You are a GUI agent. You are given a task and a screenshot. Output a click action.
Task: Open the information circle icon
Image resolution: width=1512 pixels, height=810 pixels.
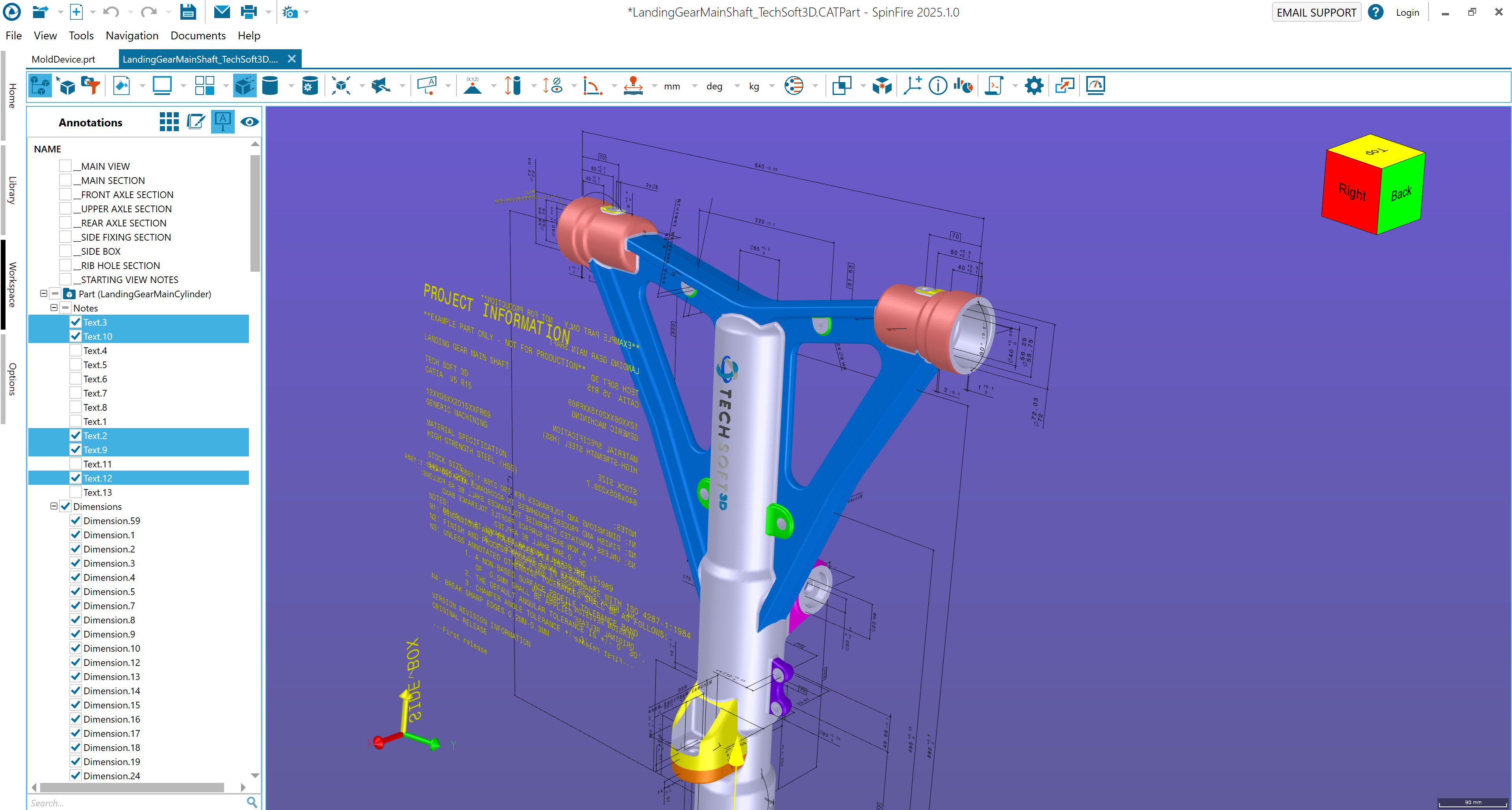(938, 86)
